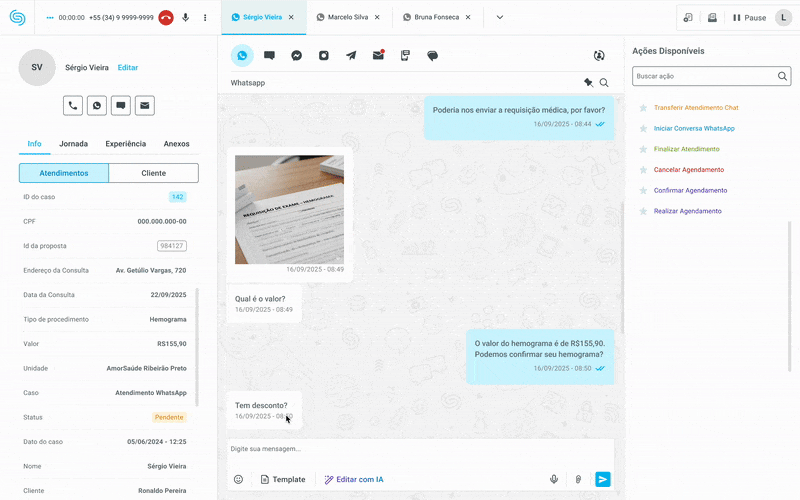Open the Anexos tab

click(x=177, y=144)
